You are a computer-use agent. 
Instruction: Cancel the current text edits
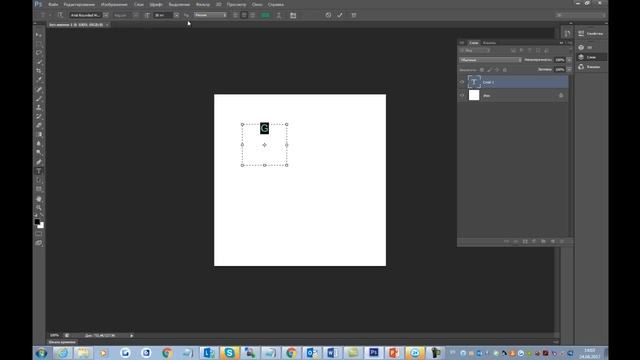(x=329, y=15)
